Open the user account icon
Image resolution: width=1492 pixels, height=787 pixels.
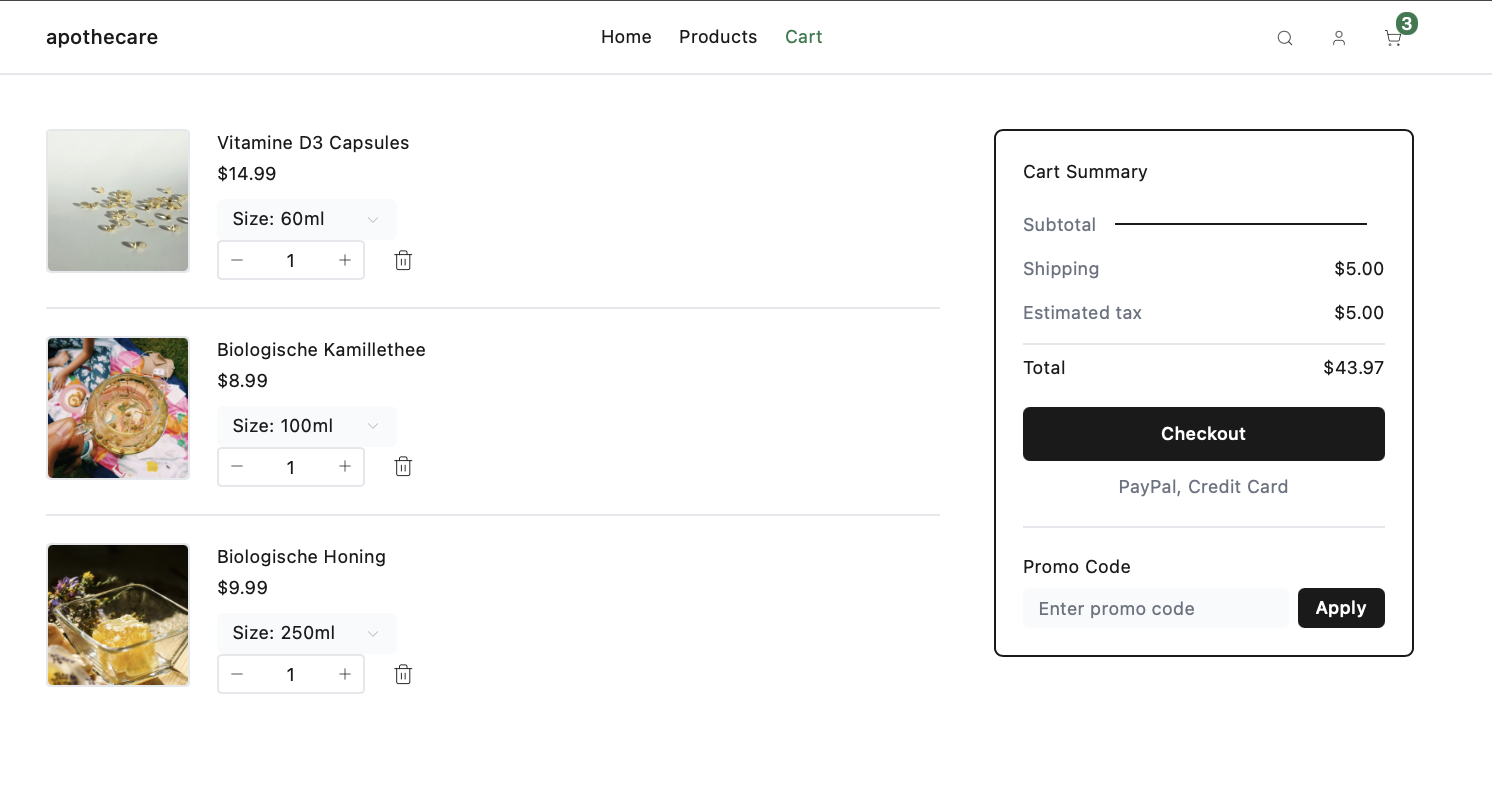pos(1339,38)
